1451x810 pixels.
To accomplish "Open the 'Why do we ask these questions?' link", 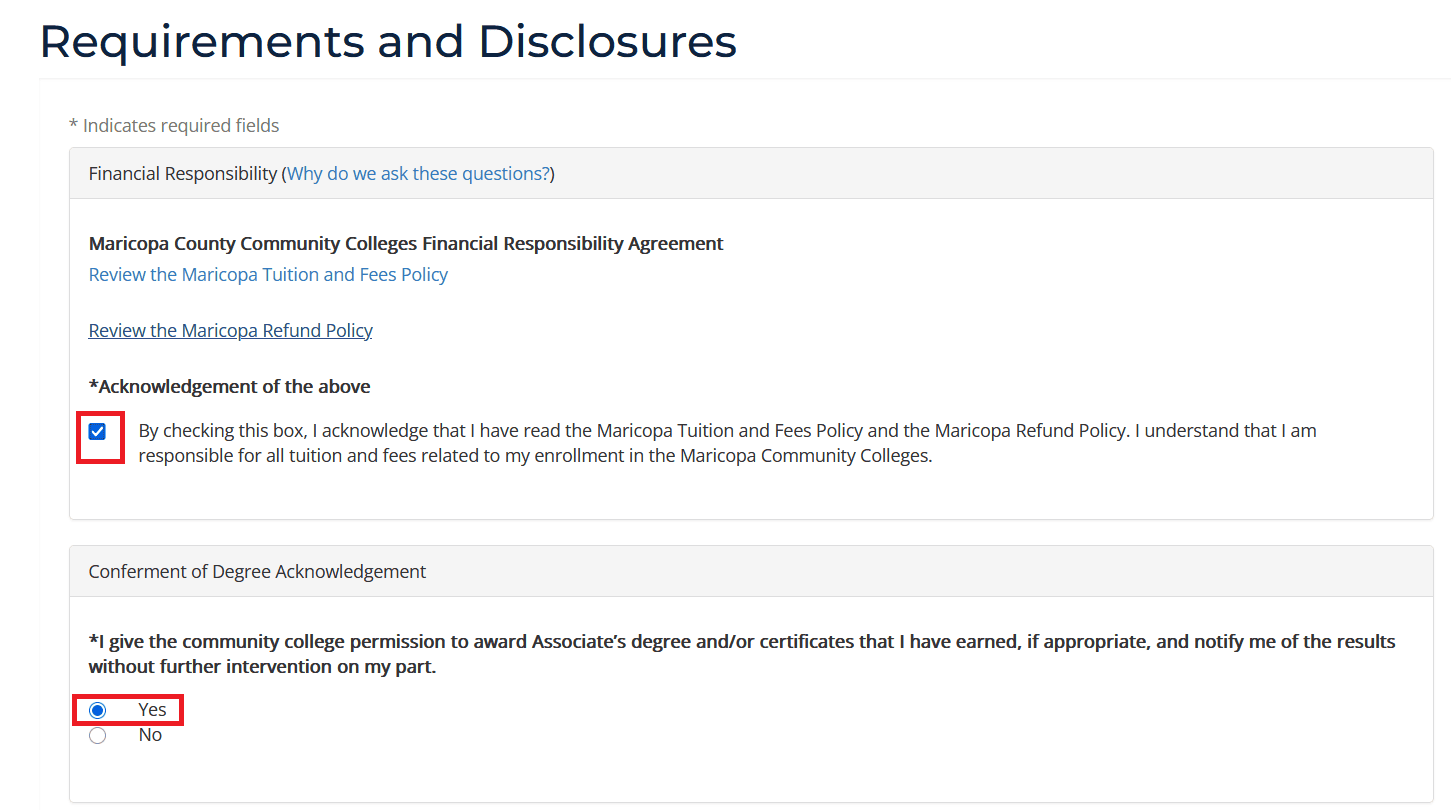I will pos(418,174).
